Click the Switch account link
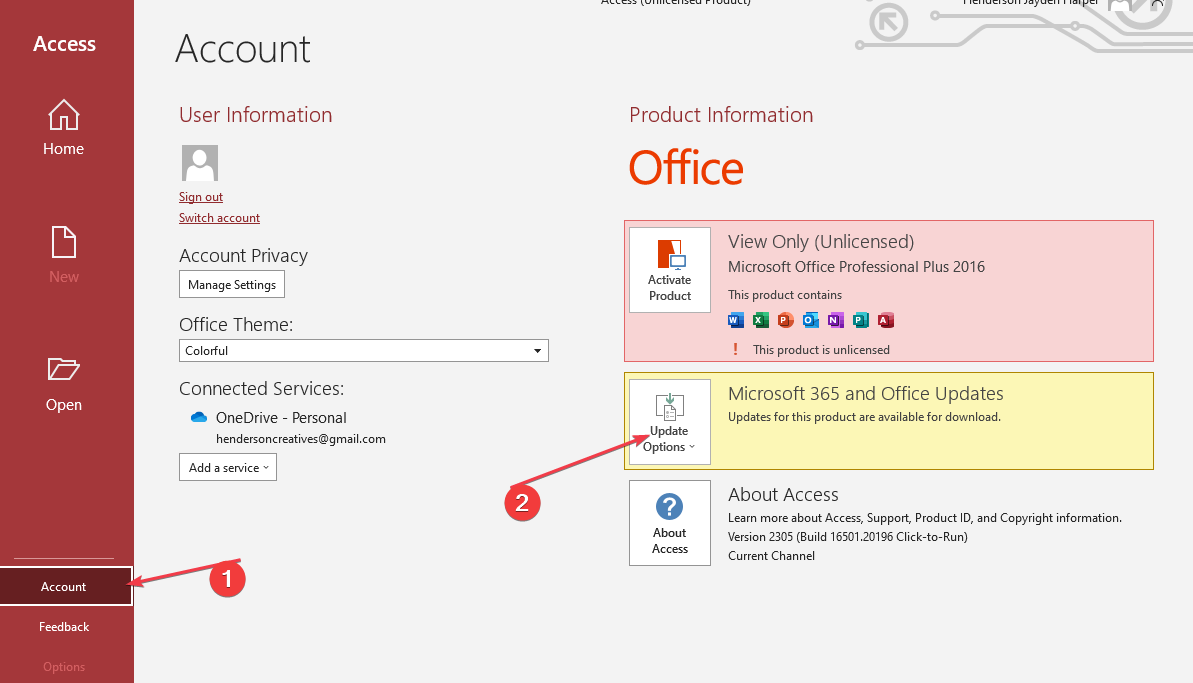The height and width of the screenshot is (683, 1193). coord(219,218)
